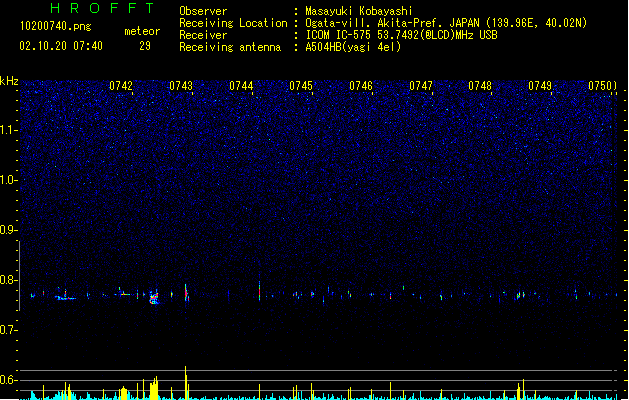Click observer name Masayuki Kobayashi
629x400 pixels.
(359, 11)
